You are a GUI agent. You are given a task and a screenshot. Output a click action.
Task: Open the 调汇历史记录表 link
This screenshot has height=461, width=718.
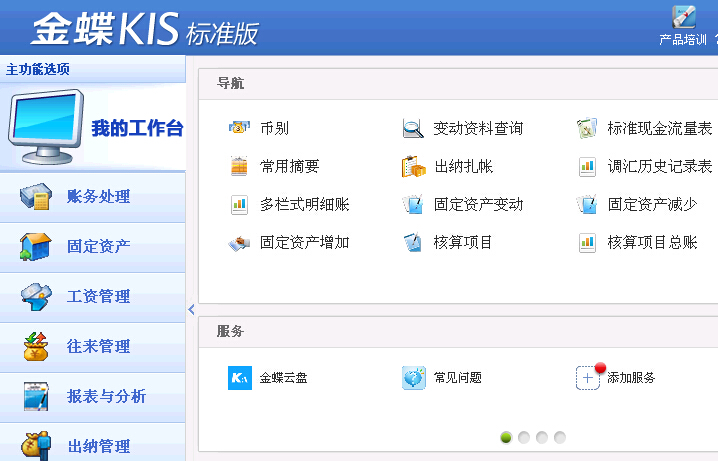point(659,166)
